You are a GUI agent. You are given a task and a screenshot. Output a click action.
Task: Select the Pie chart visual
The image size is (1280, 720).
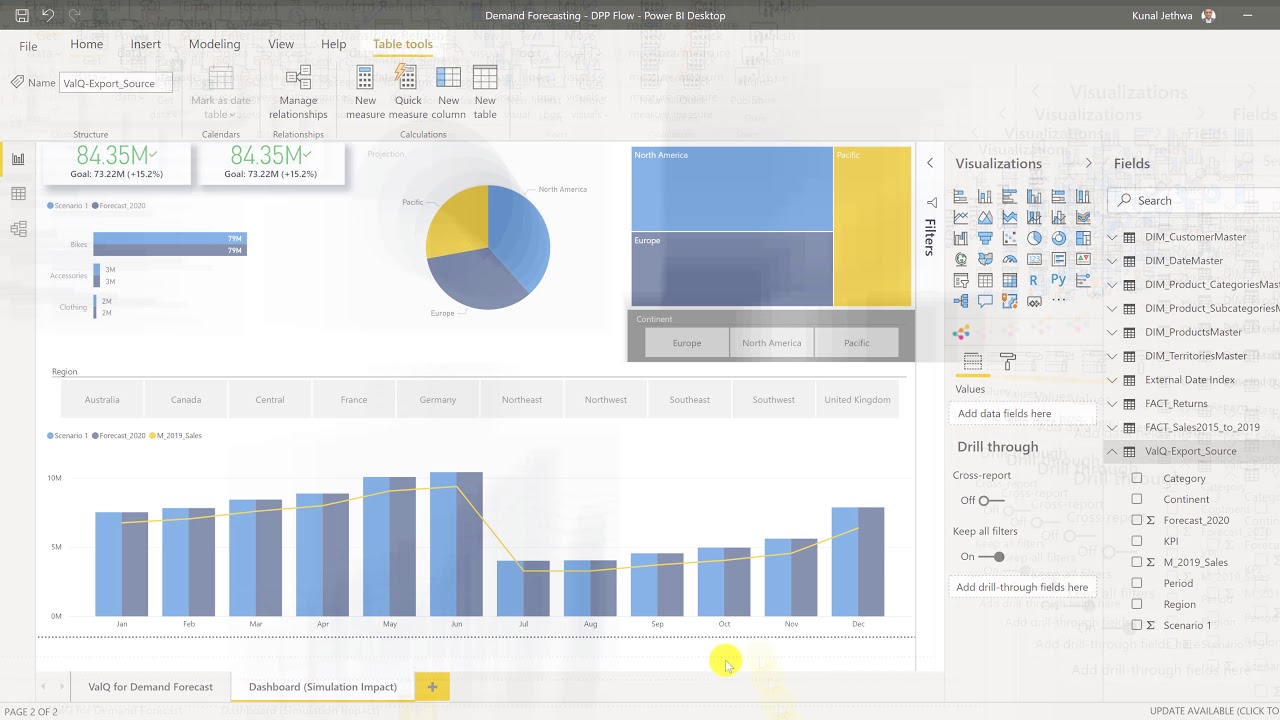pos(1034,238)
